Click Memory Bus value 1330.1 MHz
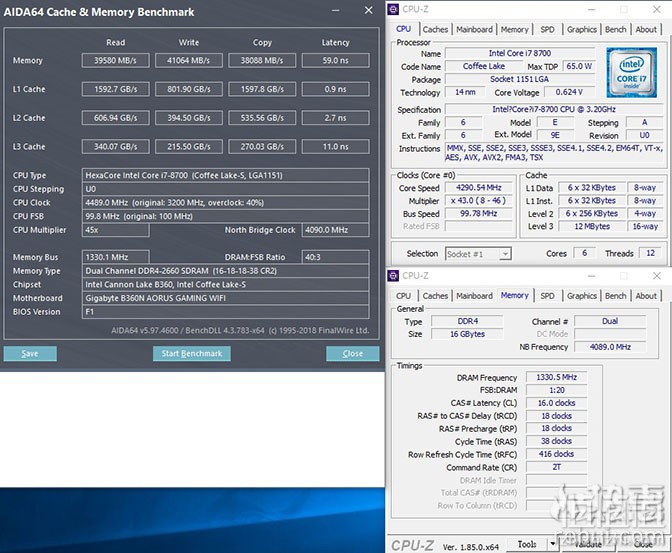The width and height of the screenshot is (672, 553). tap(116, 257)
